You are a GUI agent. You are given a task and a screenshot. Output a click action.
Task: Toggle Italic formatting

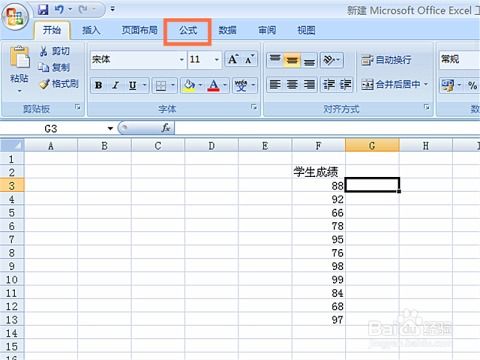coord(115,85)
